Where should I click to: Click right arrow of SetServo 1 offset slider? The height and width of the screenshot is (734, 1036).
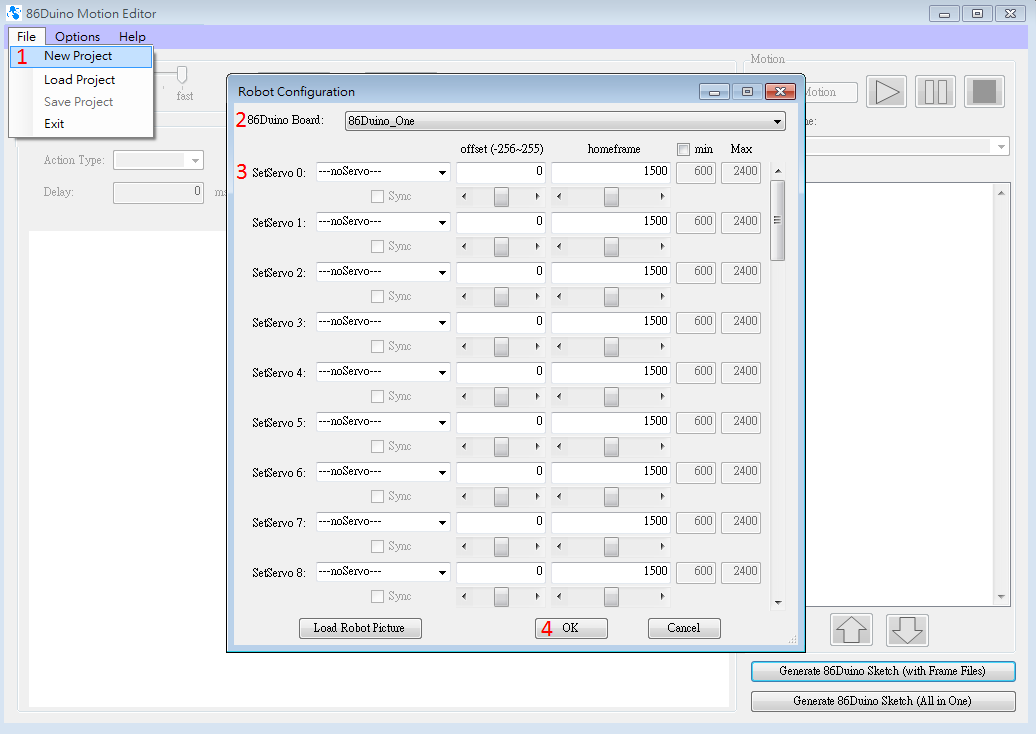(x=537, y=246)
